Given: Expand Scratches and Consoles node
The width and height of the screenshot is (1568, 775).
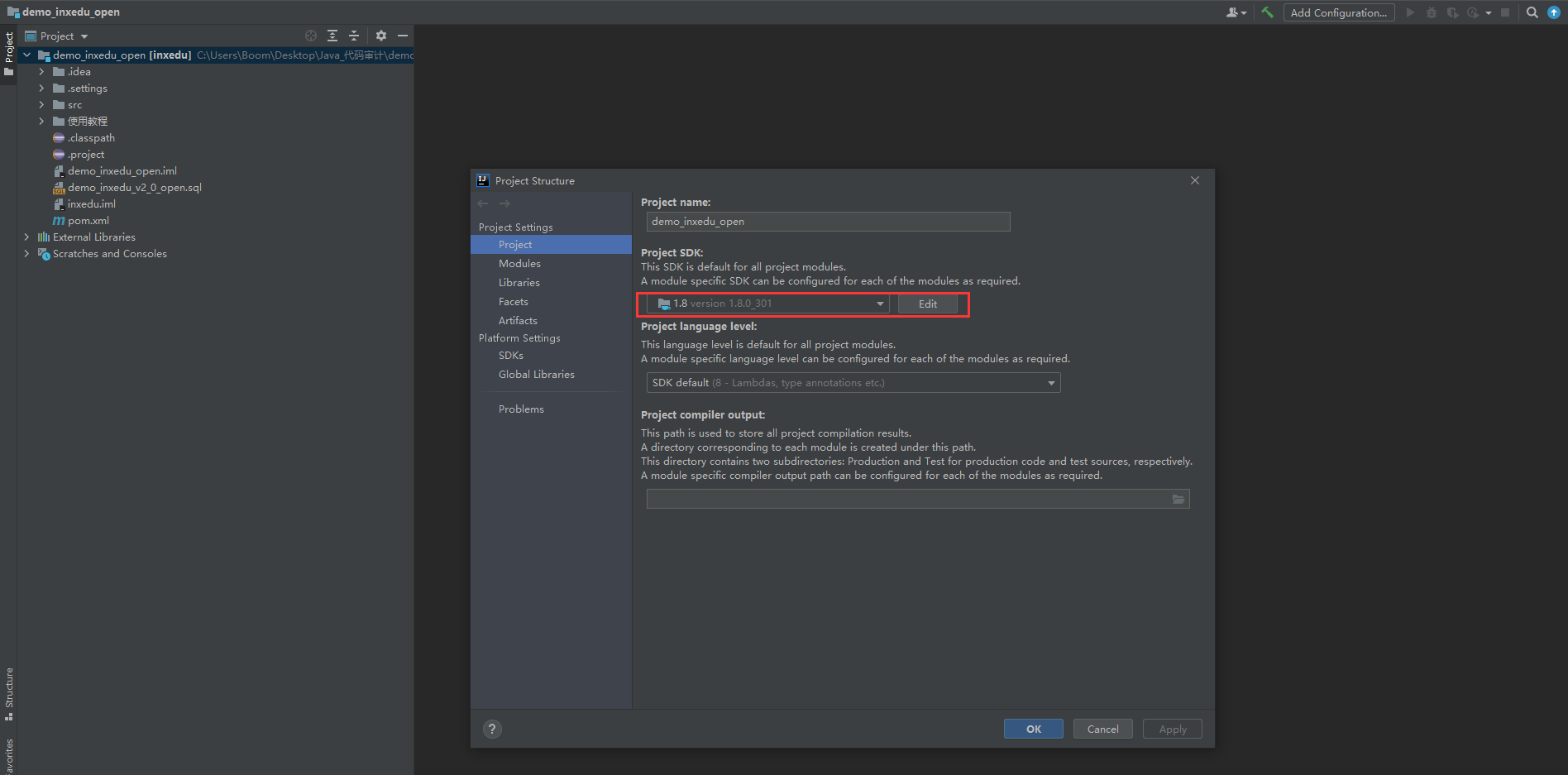Looking at the screenshot, I should [x=26, y=254].
